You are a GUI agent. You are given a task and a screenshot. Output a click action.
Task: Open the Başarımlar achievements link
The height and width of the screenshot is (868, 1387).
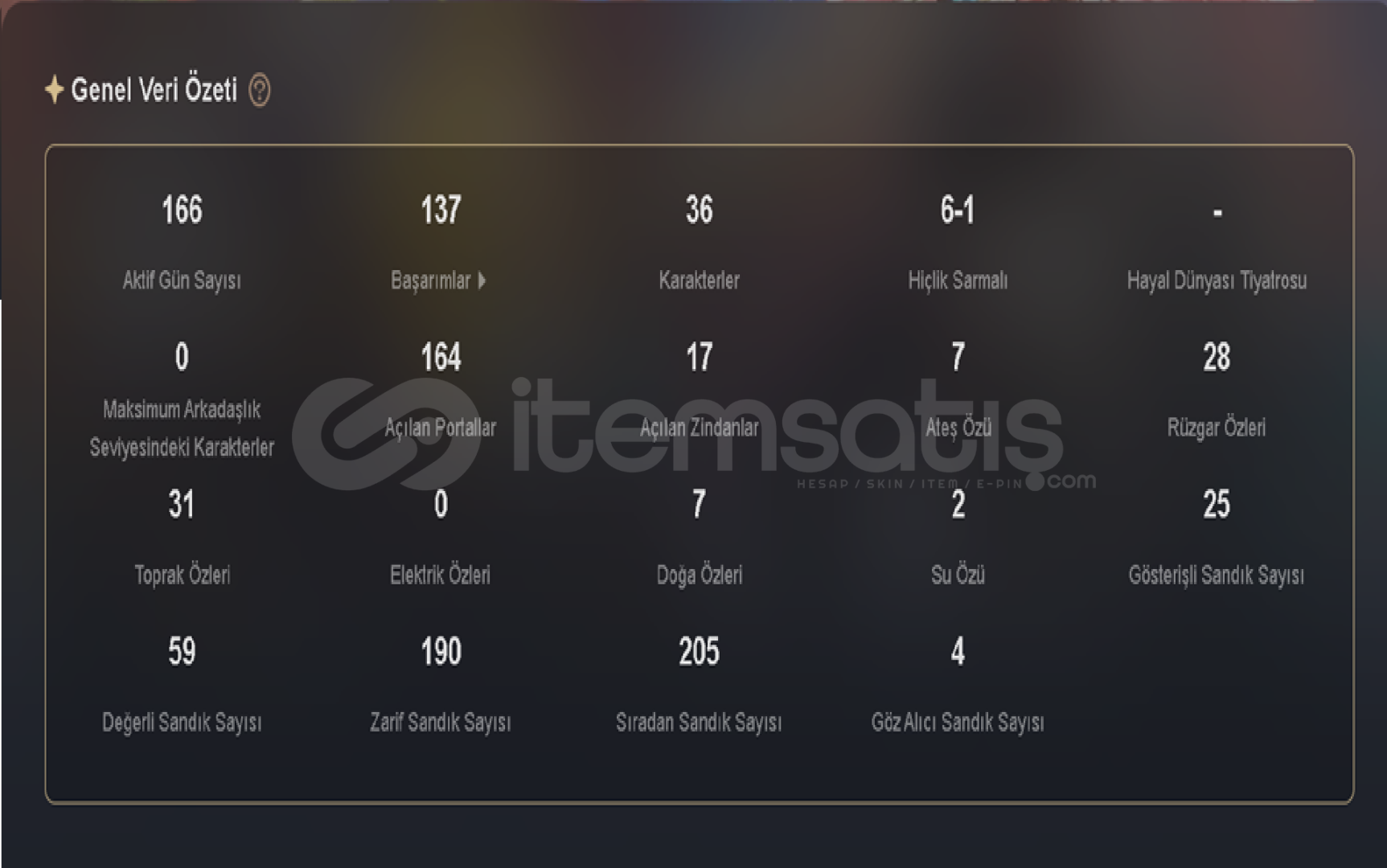(431, 280)
